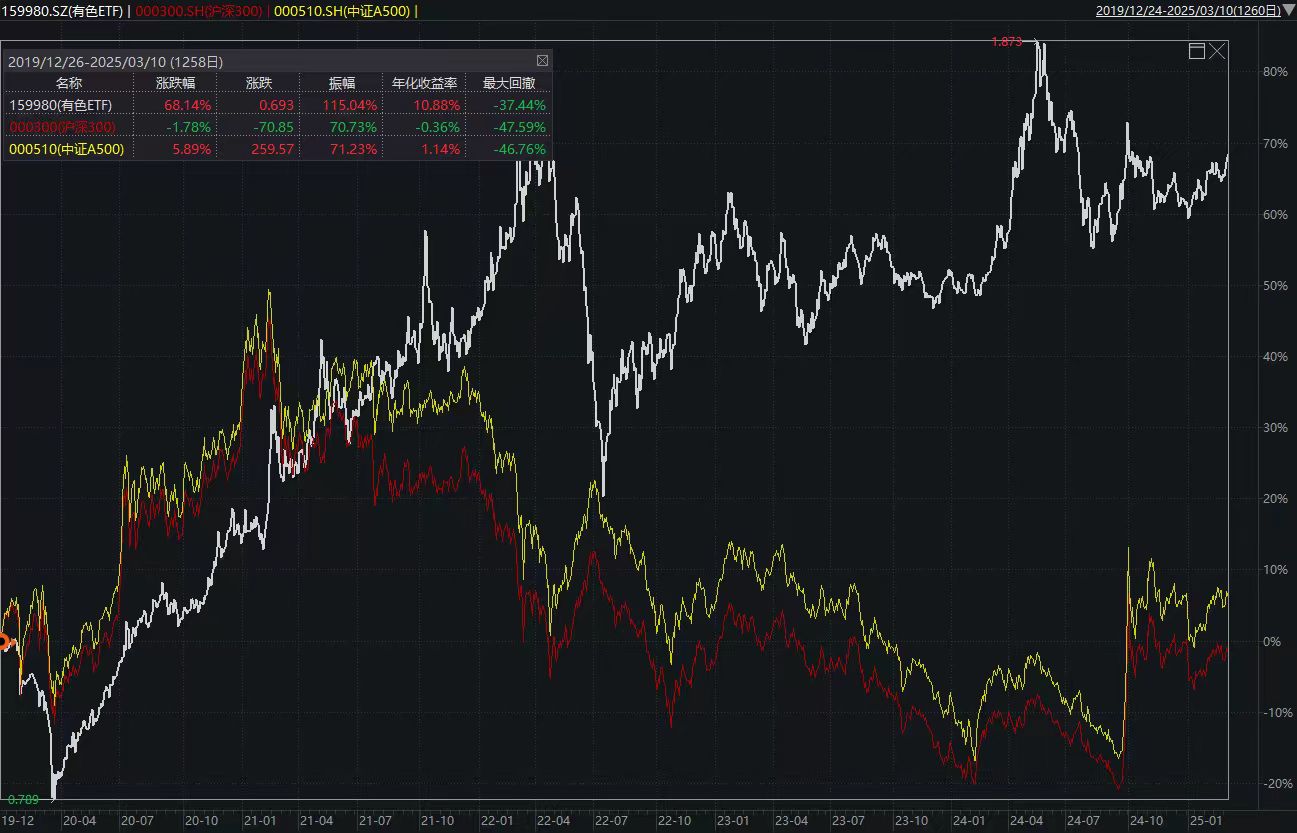The image size is (1297, 833).
Task: Select the 159980(有色ETF) row in the table
Action: coord(62,105)
